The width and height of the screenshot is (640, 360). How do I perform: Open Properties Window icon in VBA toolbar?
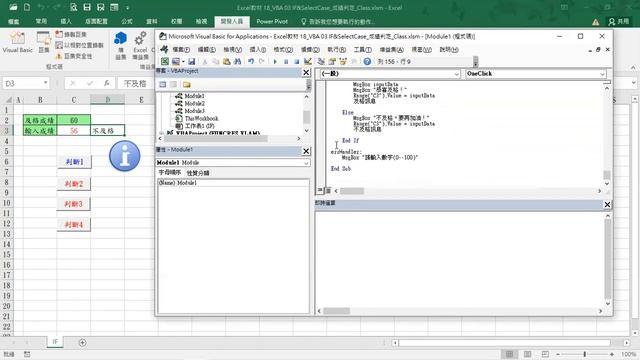tap(332, 62)
